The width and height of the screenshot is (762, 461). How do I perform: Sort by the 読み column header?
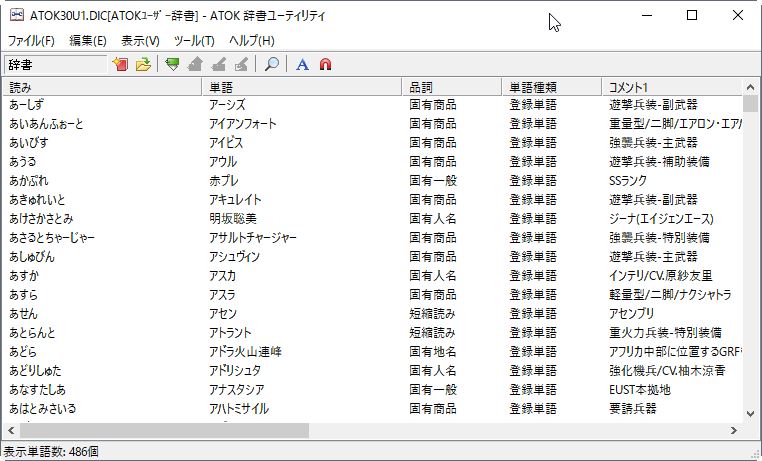[102, 87]
